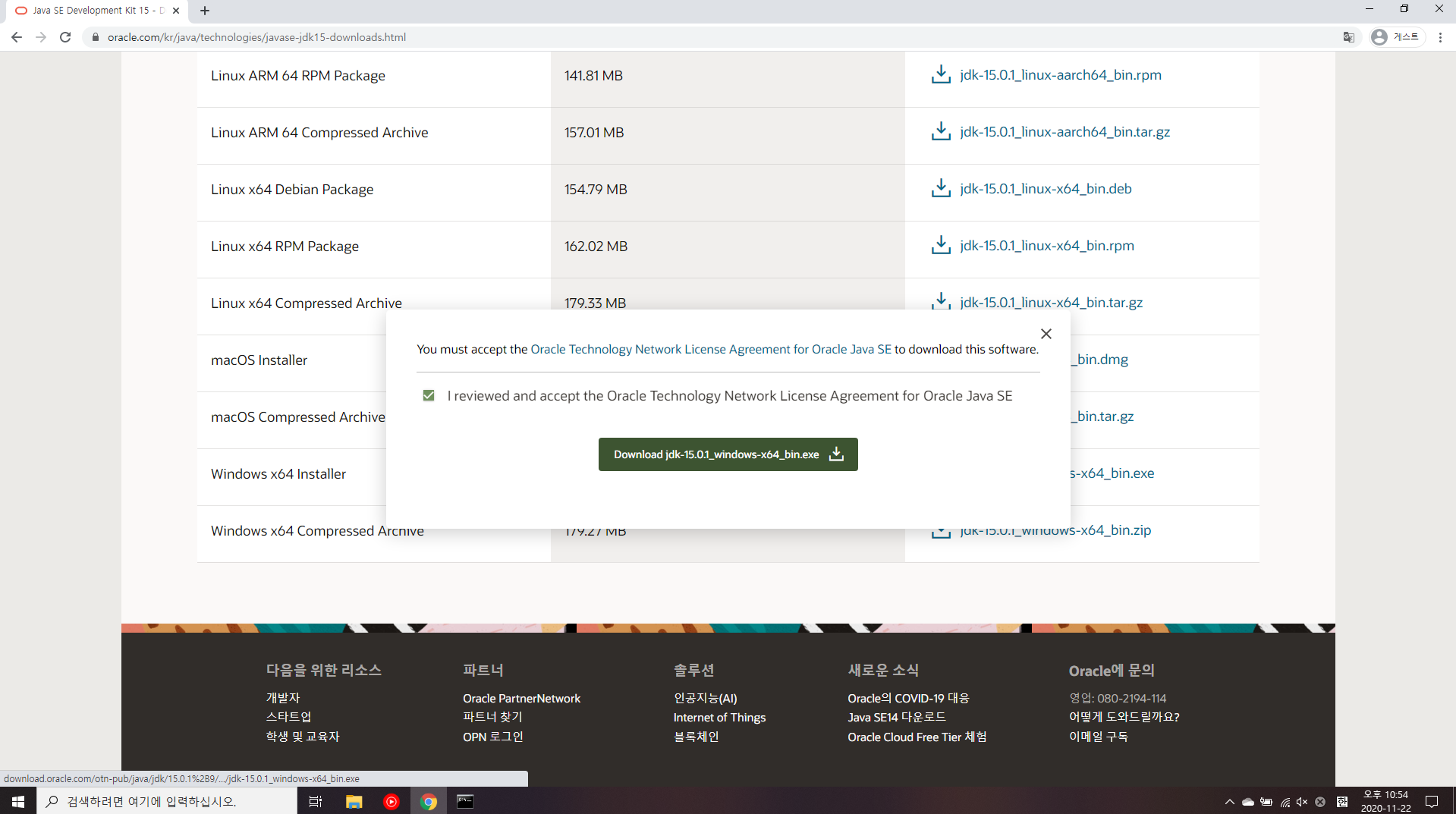Click the taskbar clock showing 10:54

(x=1386, y=801)
